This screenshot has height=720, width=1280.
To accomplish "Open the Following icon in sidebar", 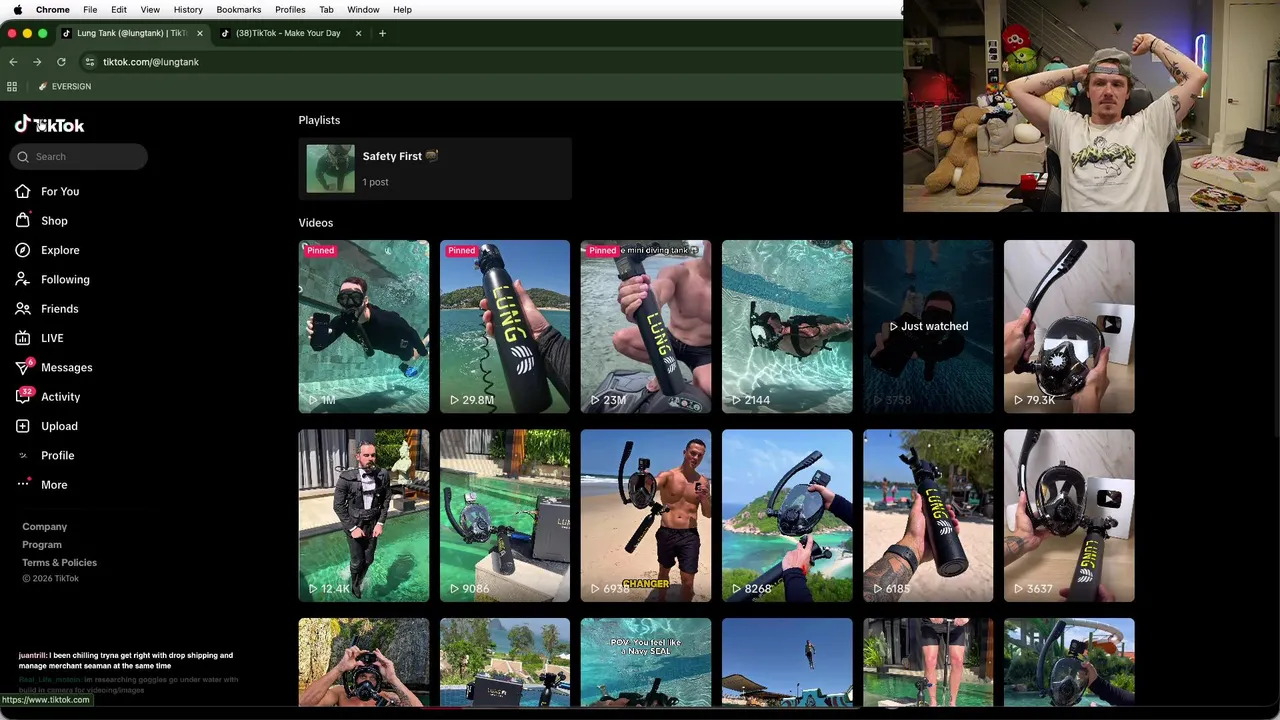I will click(22, 279).
